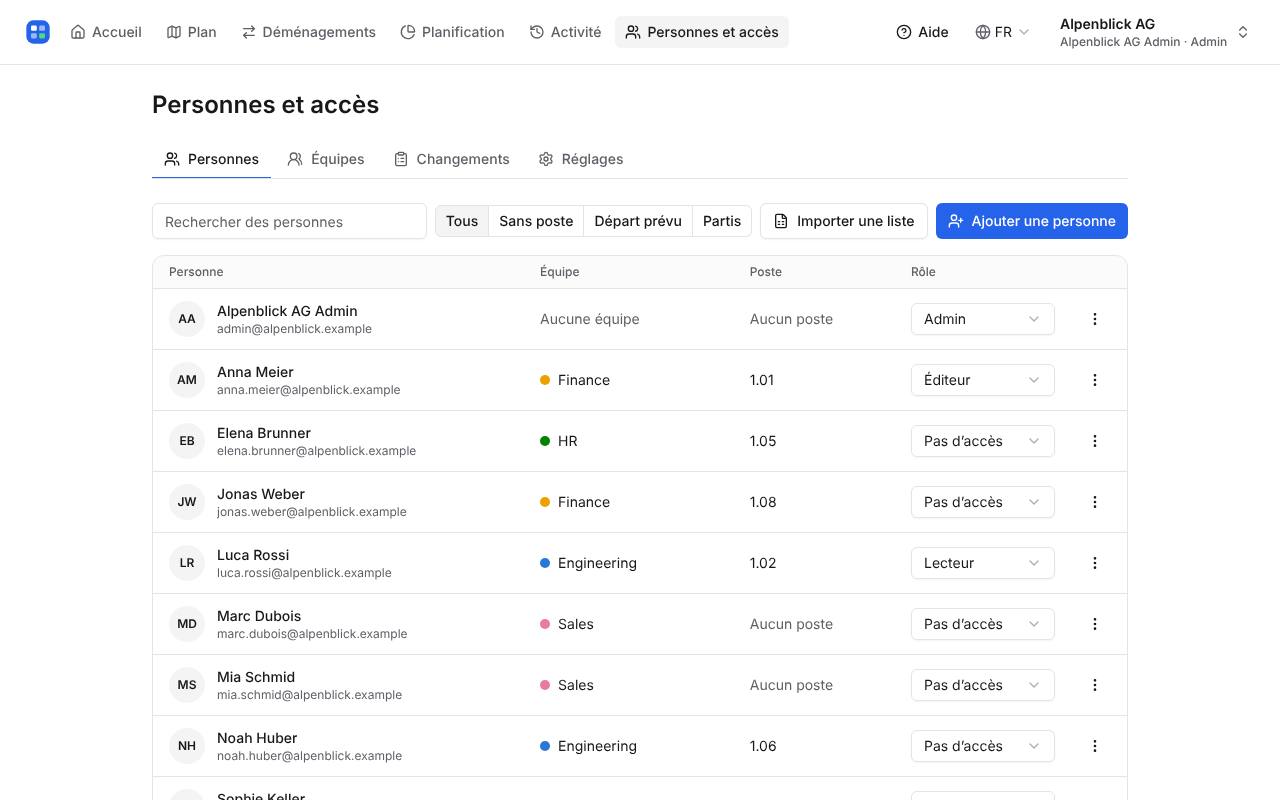The height and width of the screenshot is (800, 1280).
Task: Open the more options menu for Luca Rossi
Action: [1095, 563]
